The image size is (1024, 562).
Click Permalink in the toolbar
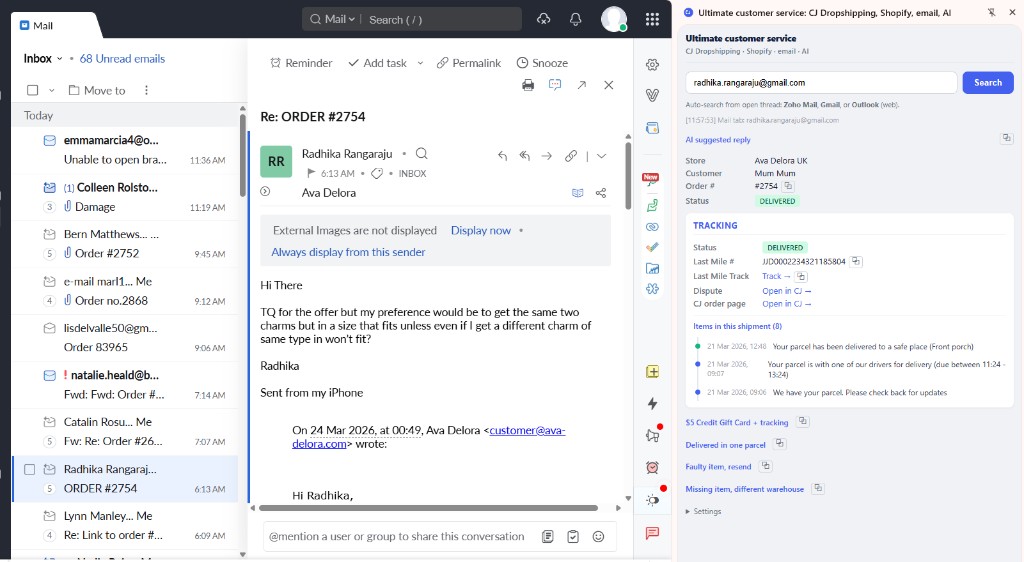click(x=469, y=63)
